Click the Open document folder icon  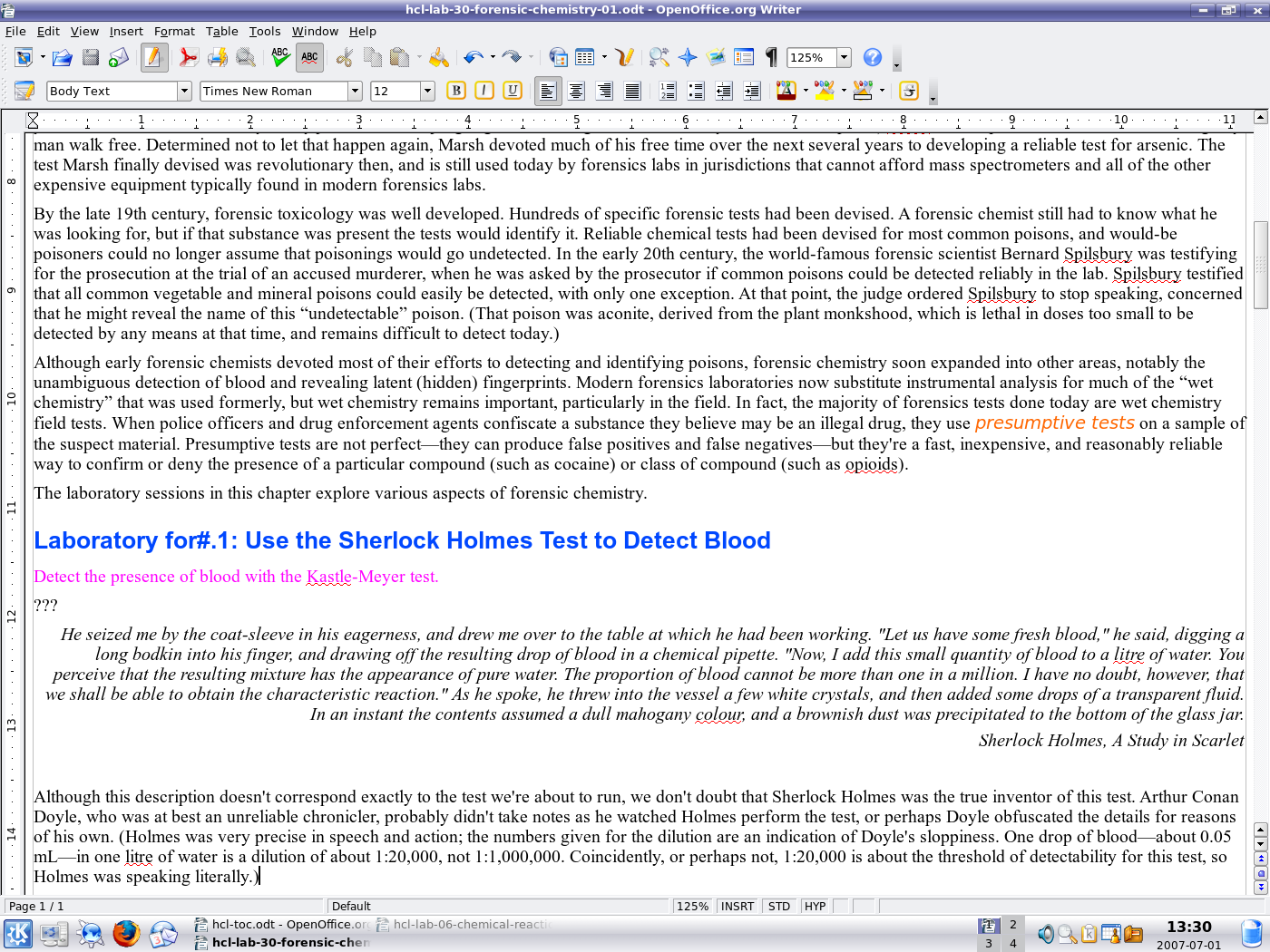point(62,58)
